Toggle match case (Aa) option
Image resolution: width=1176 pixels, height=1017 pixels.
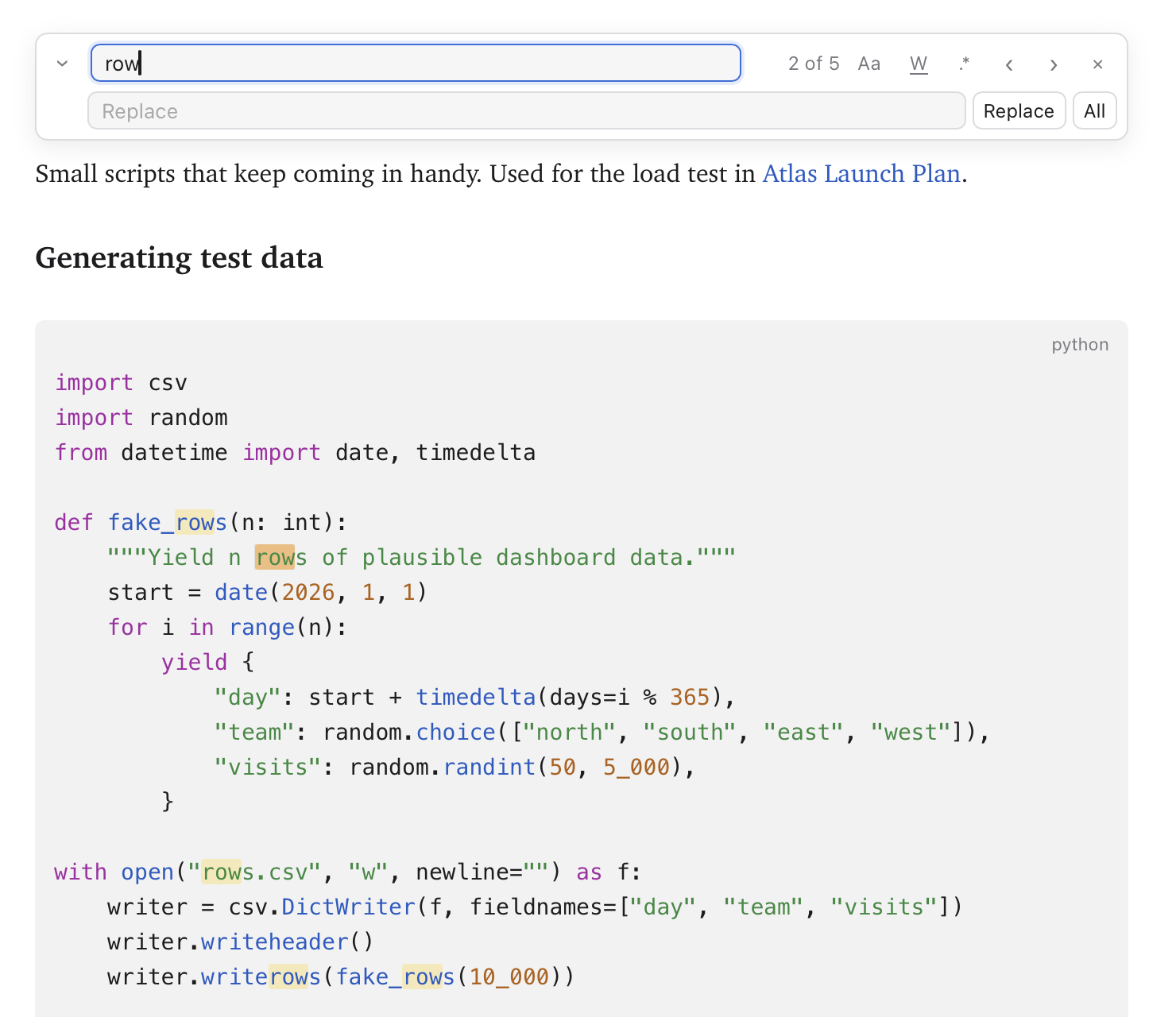(869, 64)
